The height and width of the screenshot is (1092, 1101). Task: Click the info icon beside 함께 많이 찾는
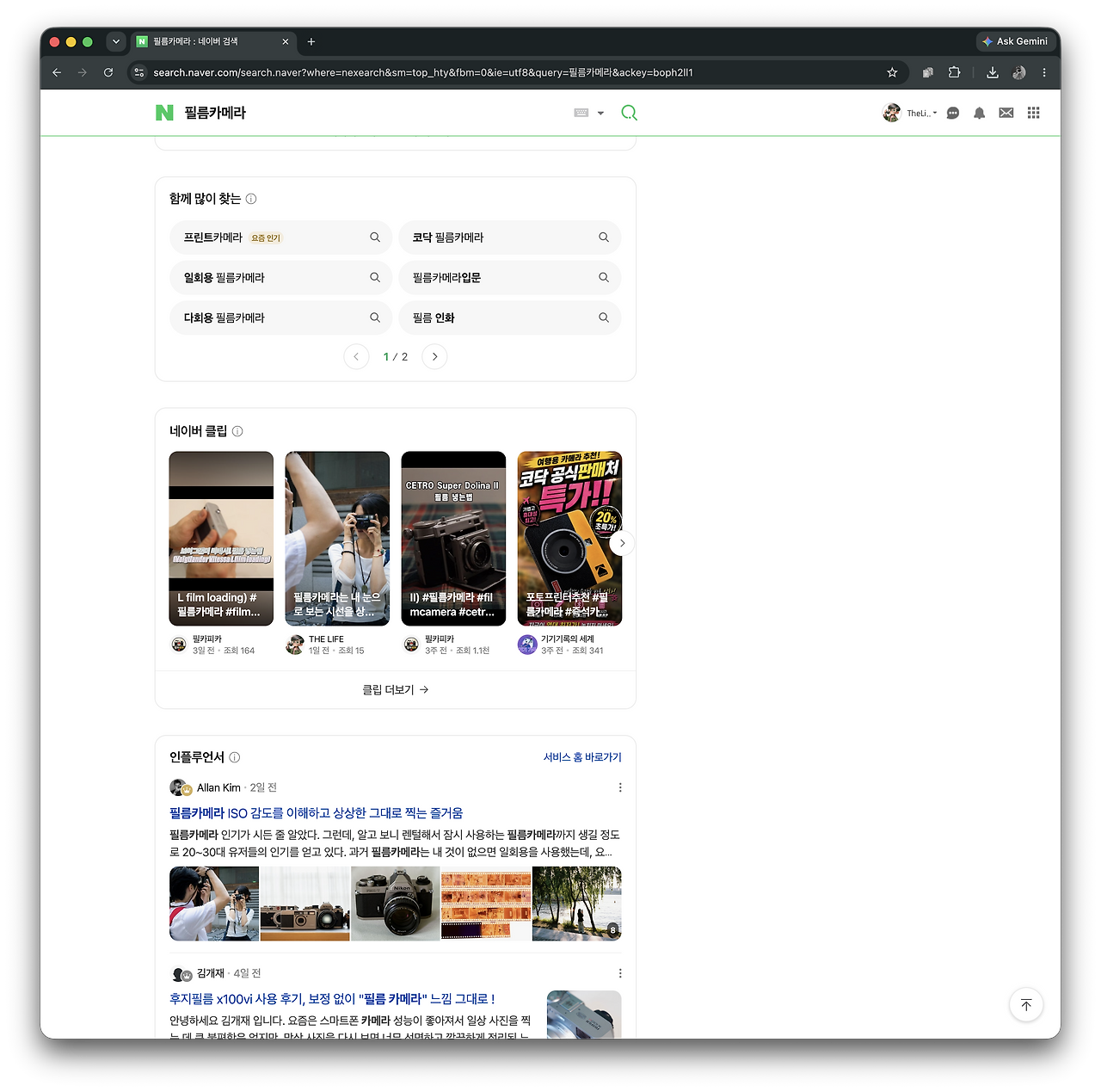click(251, 199)
